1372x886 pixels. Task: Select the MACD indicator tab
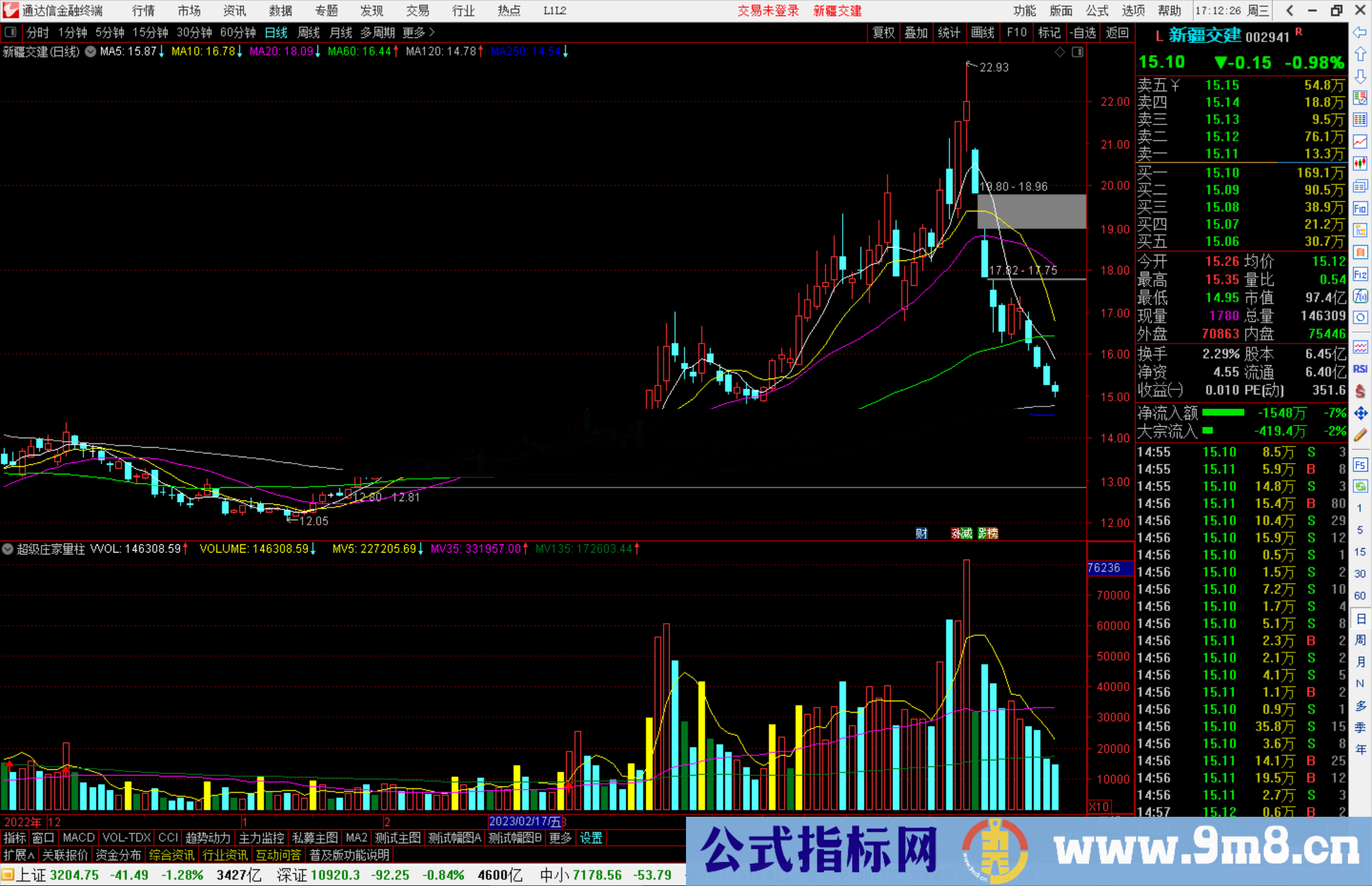[78, 838]
